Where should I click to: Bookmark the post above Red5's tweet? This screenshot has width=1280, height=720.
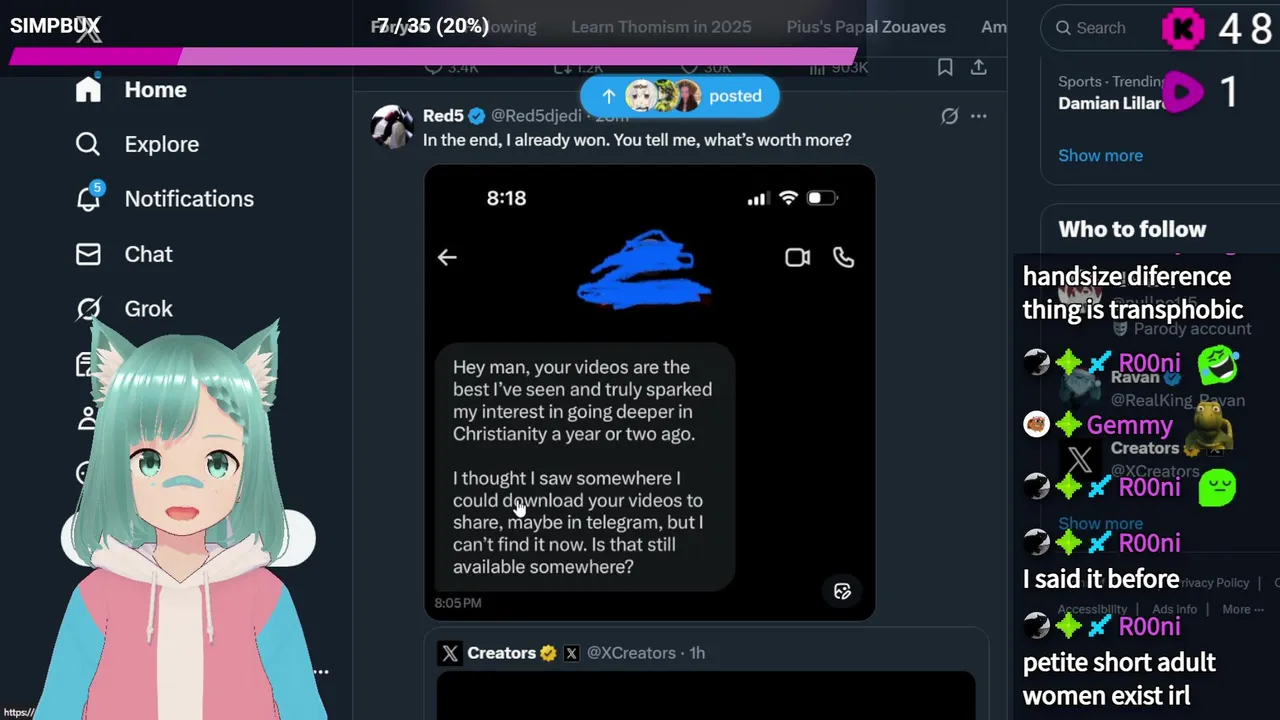click(945, 67)
